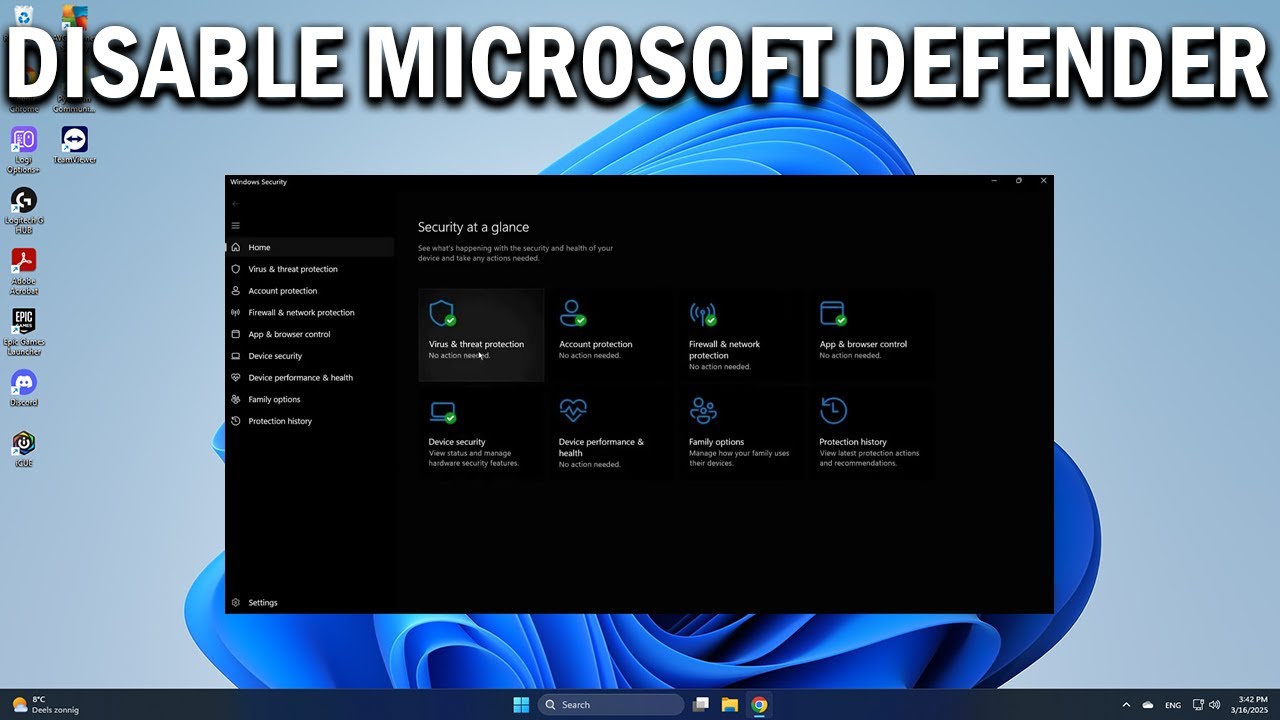
Task: Click the taskbar Search box
Action: click(611, 705)
